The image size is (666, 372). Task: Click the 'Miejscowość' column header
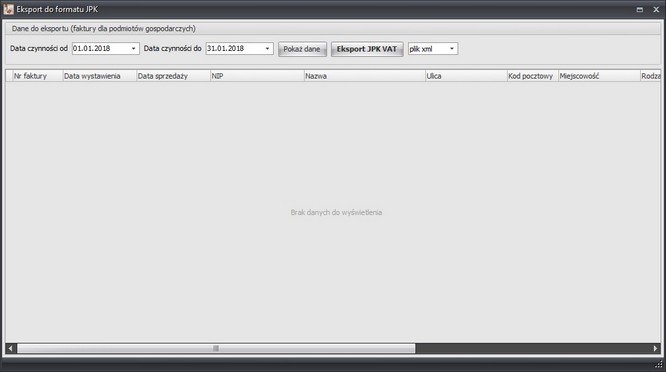pyautogui.click(x=599, y=76)
